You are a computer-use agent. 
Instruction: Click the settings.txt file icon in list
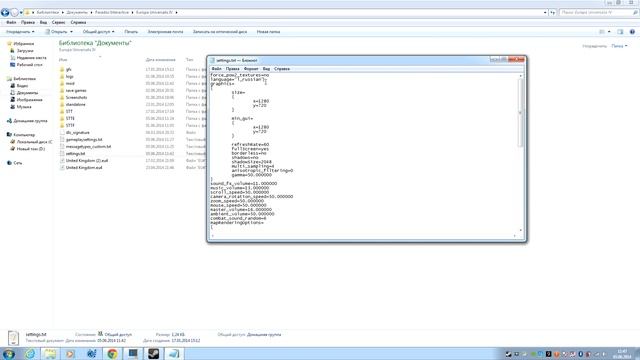pyautogui.click(x=62, y=153)
